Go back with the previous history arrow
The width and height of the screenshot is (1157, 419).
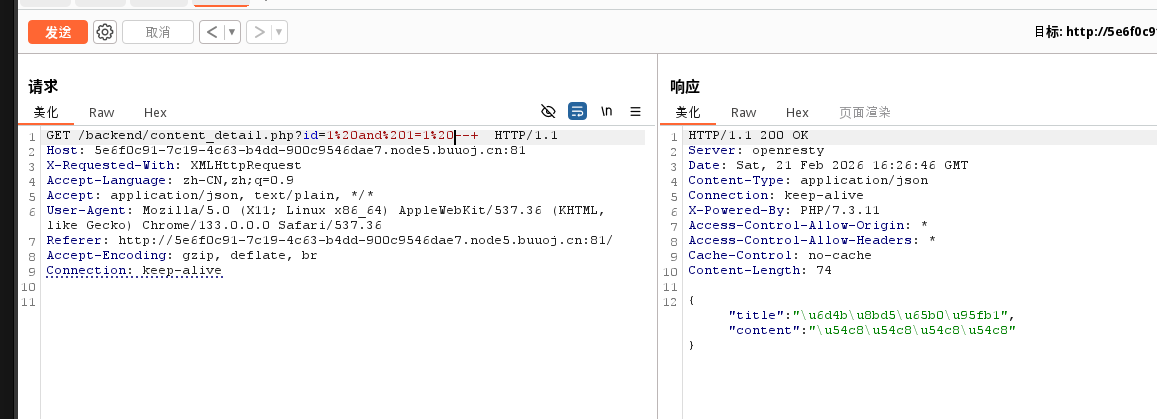click(x=213, y=32)
